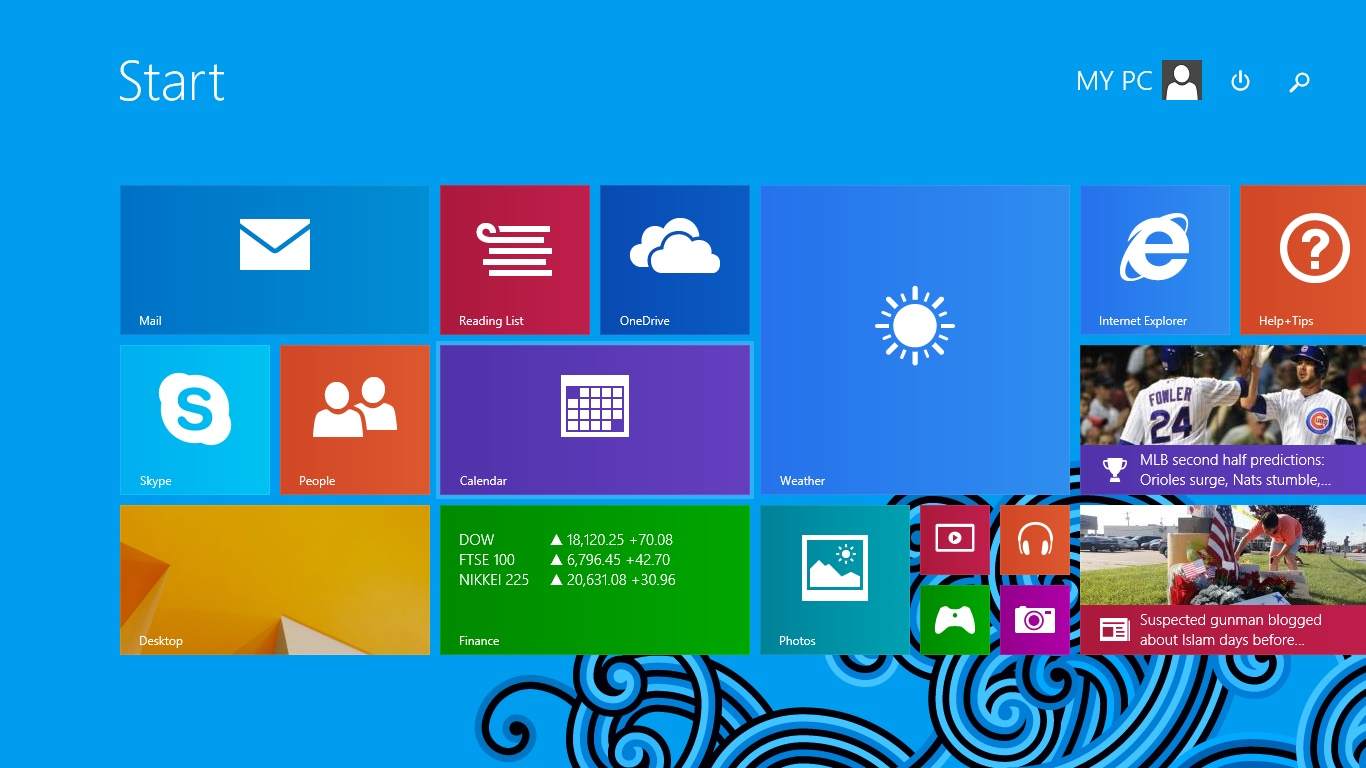Click the Search magnifier button
The height and width of the screenshot is (768, 1366).
pos(1299,82)
